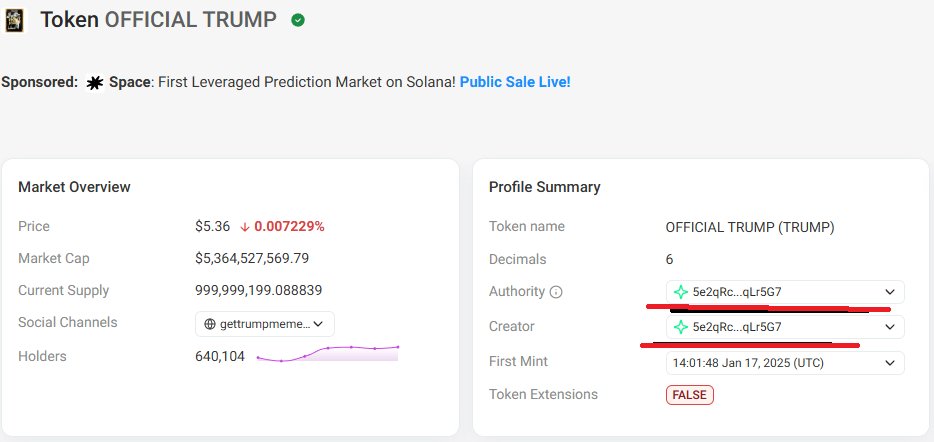Click the Space sponsor starburst icon
This screenshot has width=934, height=442.
(x=95, y=83)
